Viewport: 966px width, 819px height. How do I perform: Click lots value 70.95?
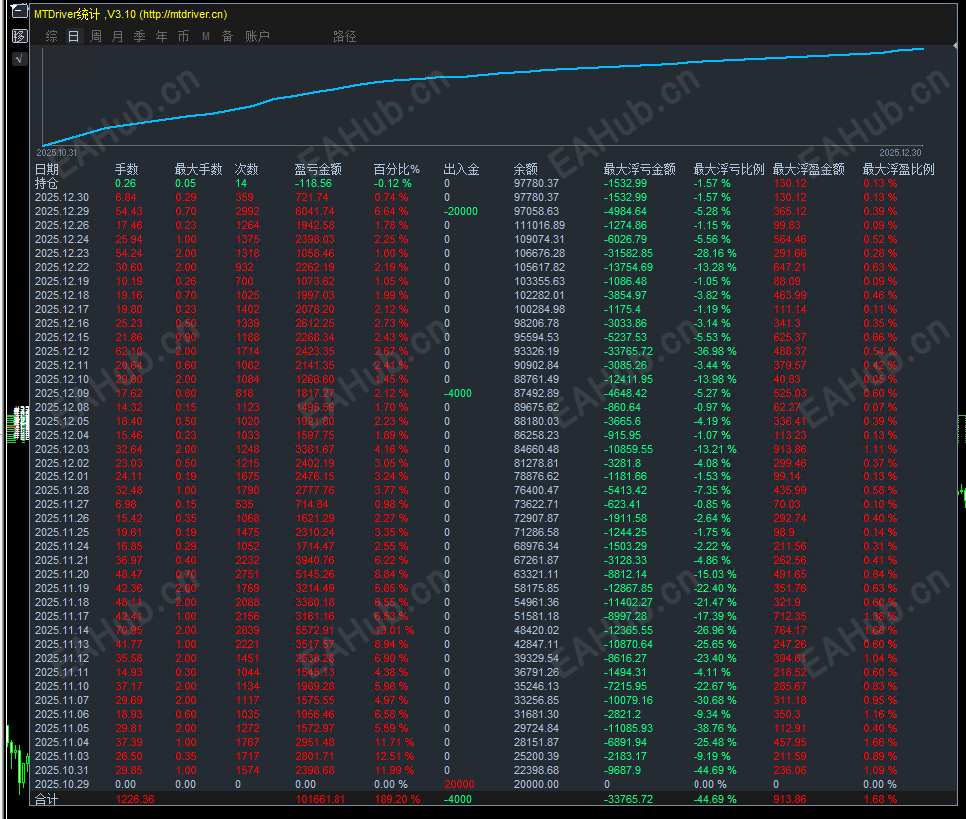click(x=129, y=630)
